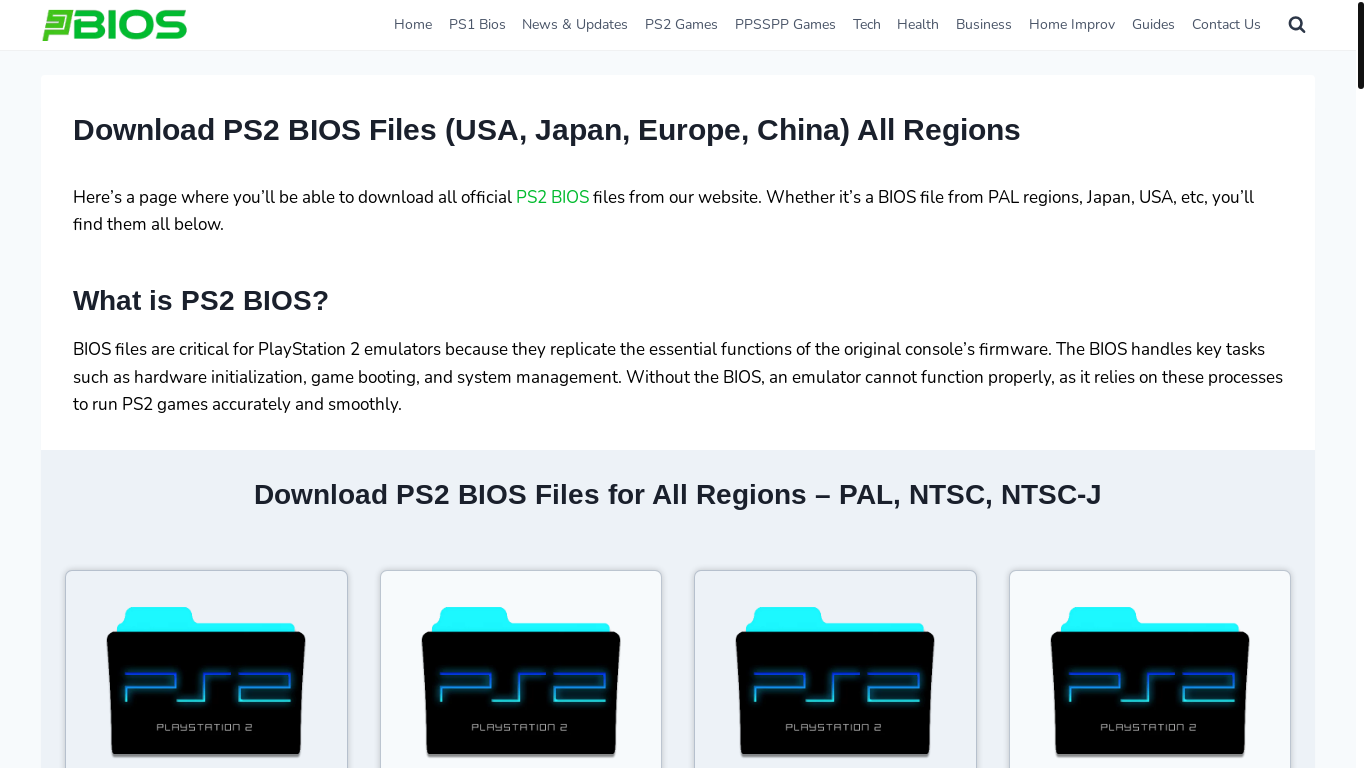Select PPSSPP Games in the navigation
Screen dimensions: 1366x768
(785, 25)
